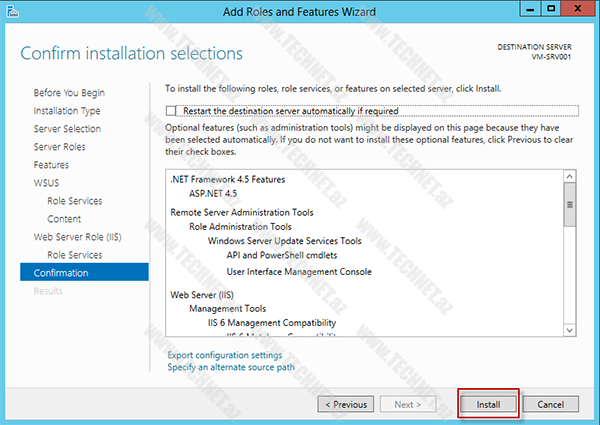Screen dimensions: 600x425
Task: Go to Server Roles step
Action: [59, 147]
